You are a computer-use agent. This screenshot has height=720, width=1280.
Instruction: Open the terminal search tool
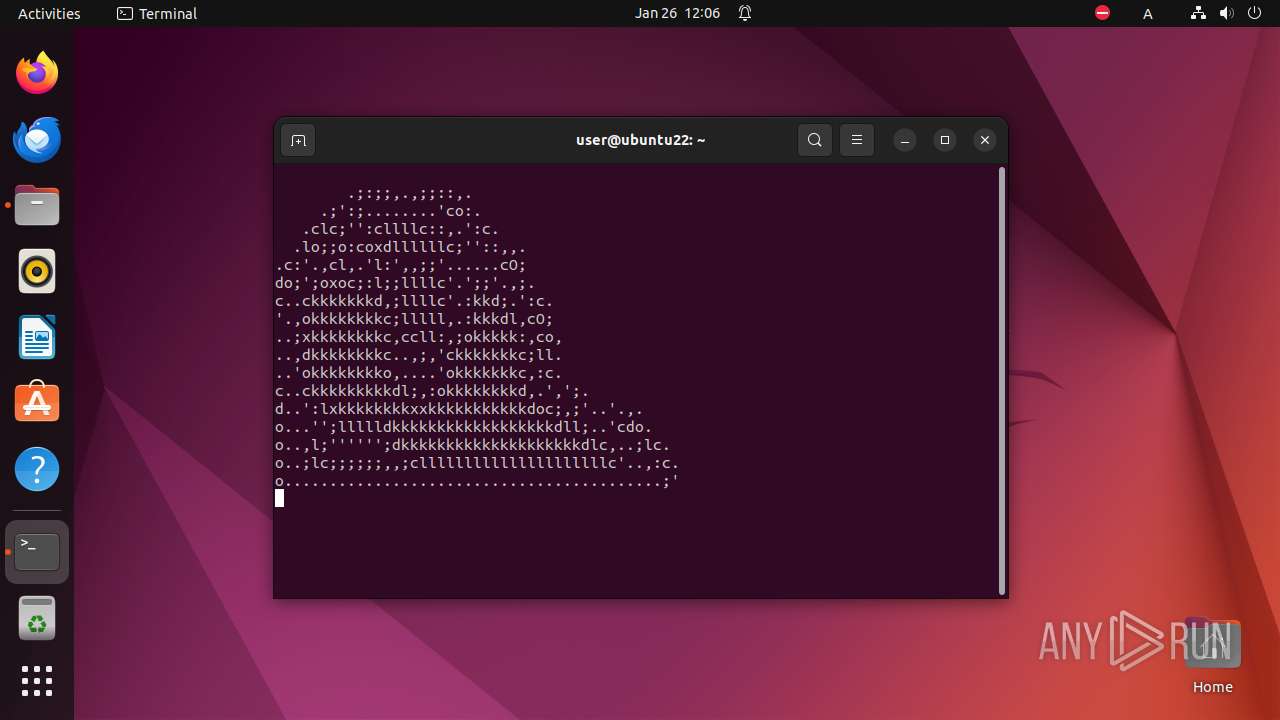pos(815,140)
